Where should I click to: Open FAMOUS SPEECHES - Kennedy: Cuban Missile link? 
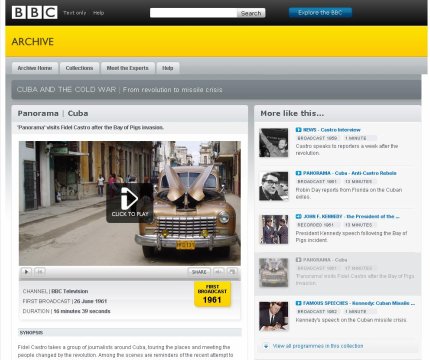coord(359,303)
